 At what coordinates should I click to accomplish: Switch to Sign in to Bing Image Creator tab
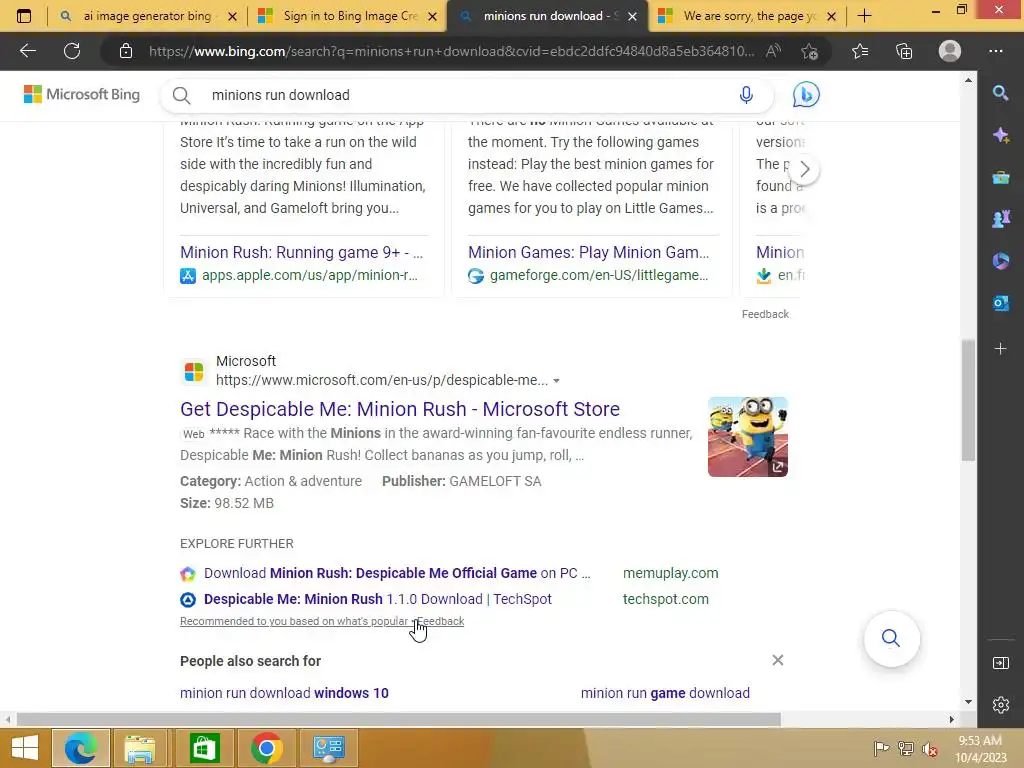click(x=346, y=16)
